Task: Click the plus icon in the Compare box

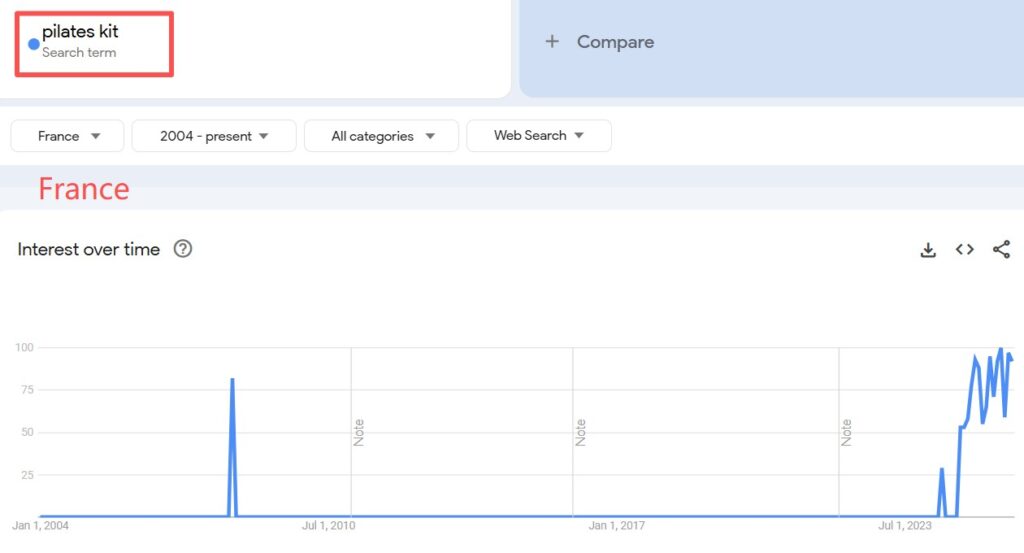Action: point(551,42)
